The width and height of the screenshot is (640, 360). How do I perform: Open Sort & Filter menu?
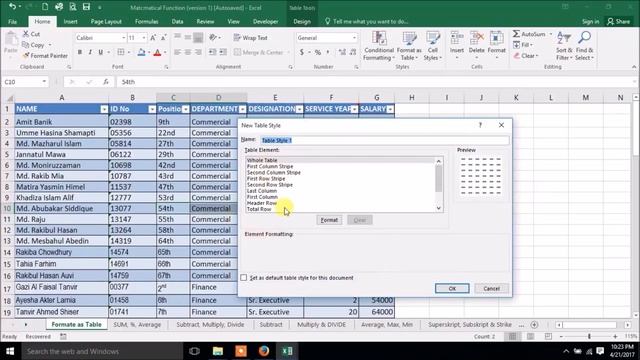564,46
